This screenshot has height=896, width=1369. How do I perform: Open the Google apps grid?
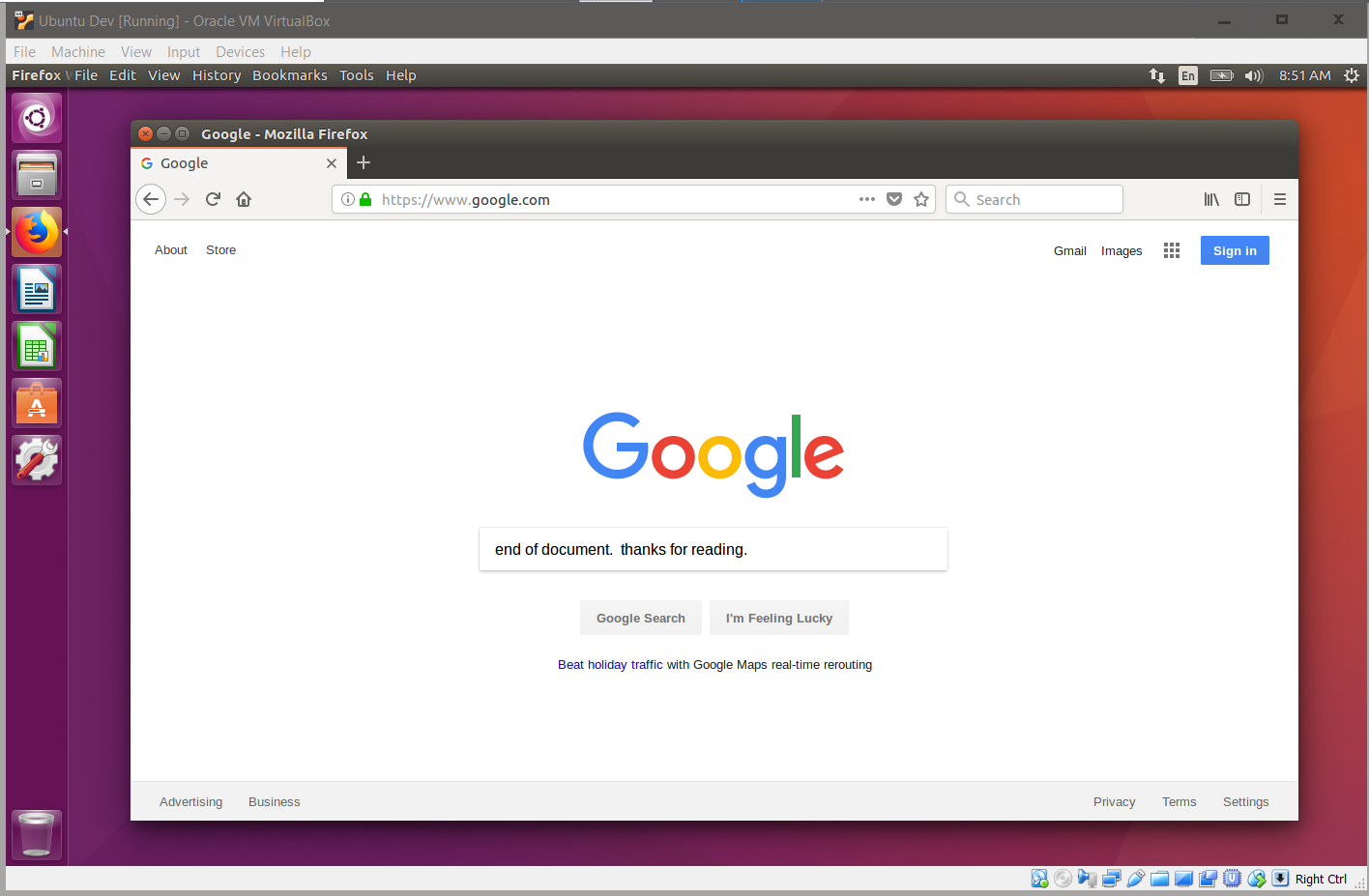1172,250
